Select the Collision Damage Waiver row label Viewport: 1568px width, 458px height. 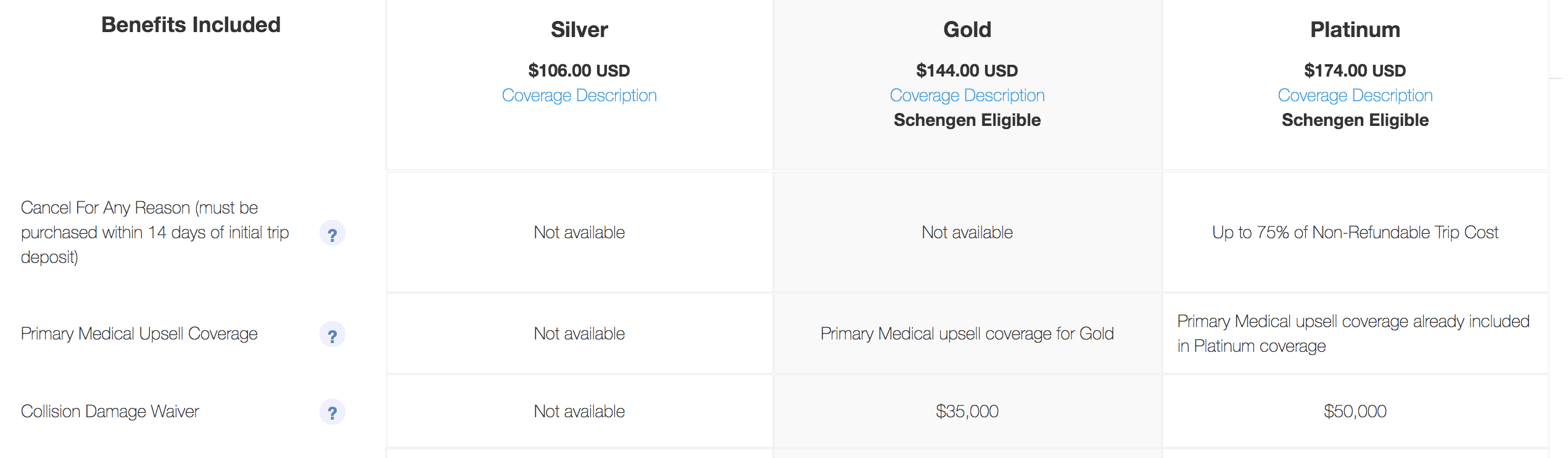(110, 412)
